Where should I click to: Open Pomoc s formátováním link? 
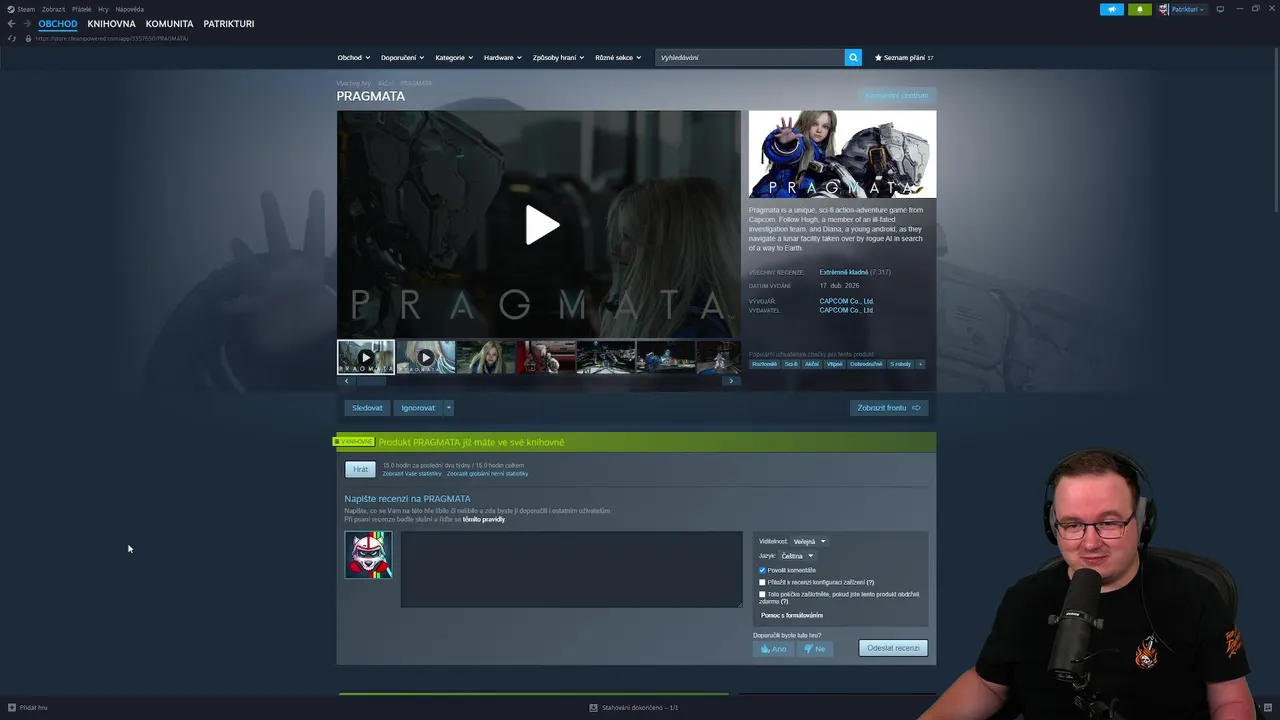tap(791, 615)
